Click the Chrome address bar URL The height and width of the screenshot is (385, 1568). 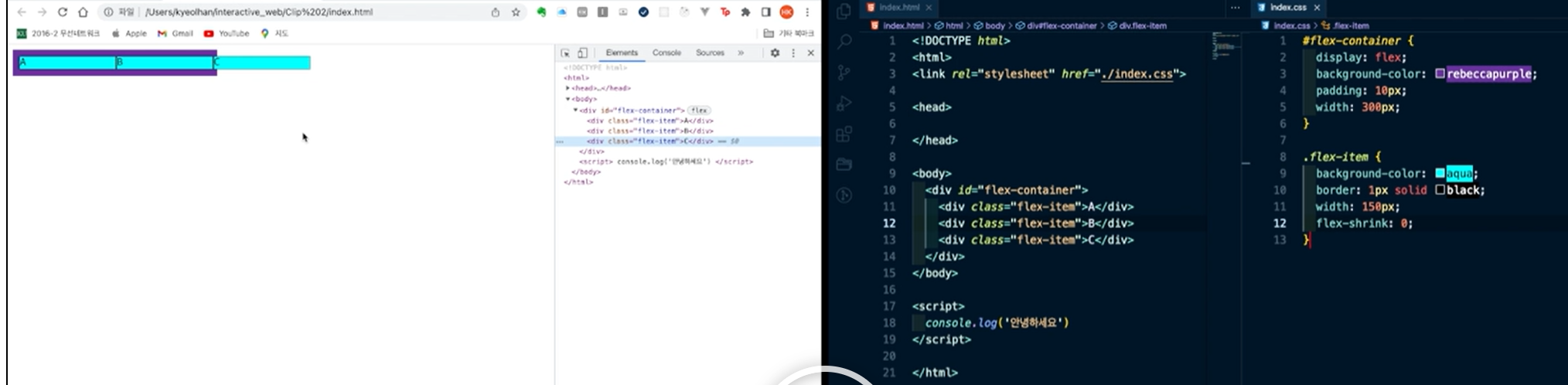pos(259,12)
